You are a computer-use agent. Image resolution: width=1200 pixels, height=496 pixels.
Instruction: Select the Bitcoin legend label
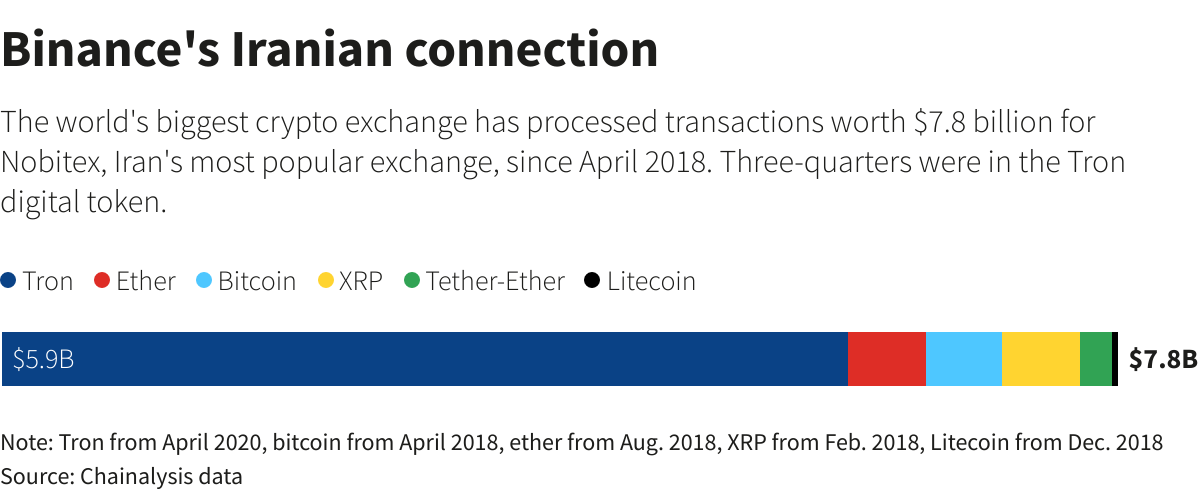pyautogui.click(x=257, y=281)
